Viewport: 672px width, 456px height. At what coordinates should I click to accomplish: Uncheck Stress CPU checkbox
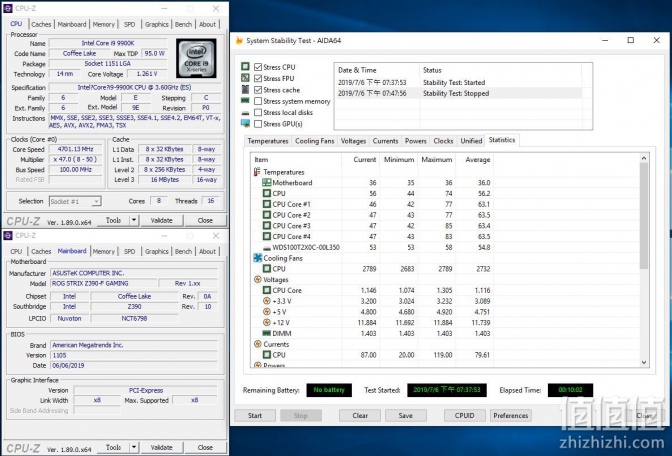(x=258, y=67)
